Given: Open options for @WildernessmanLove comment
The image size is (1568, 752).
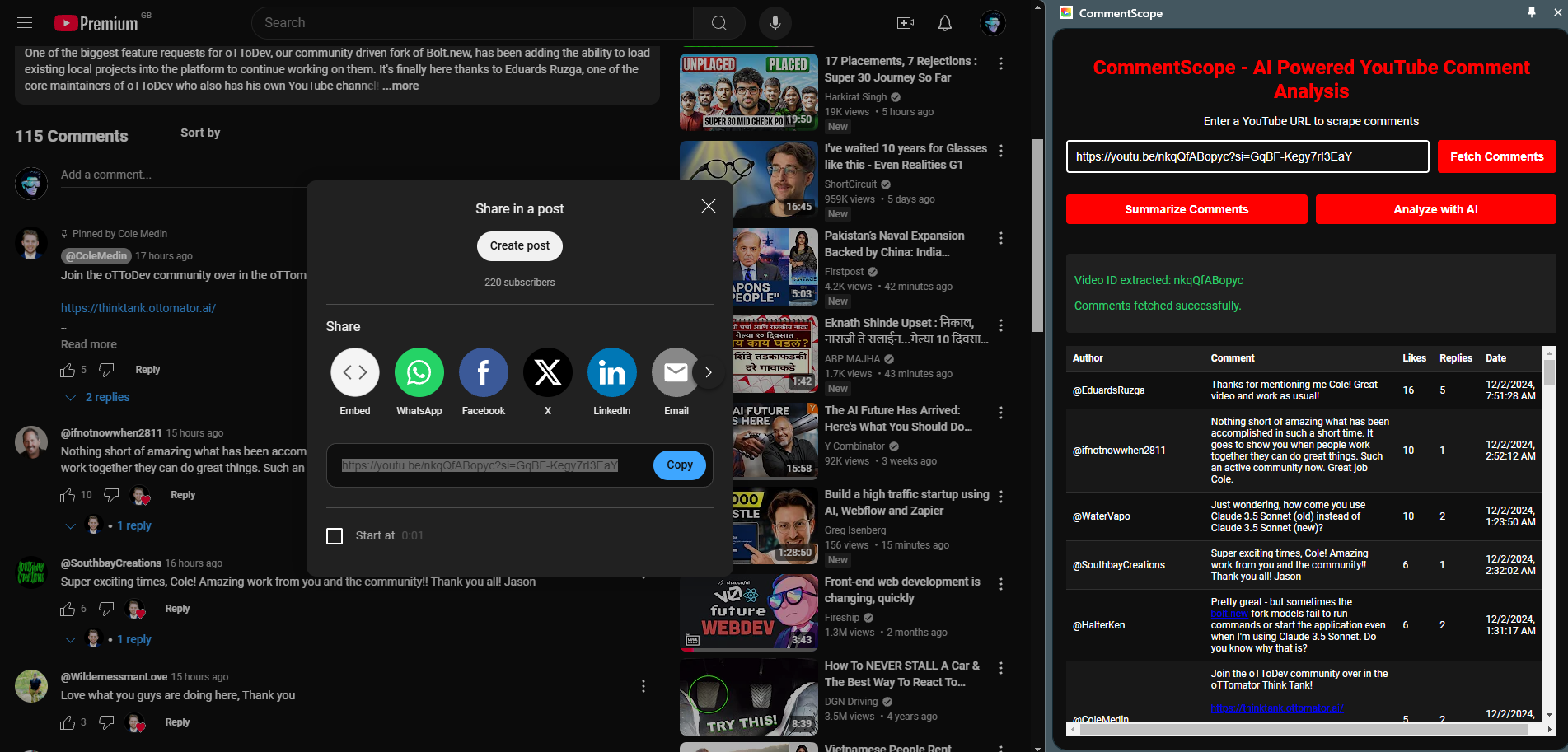Looking at the screenshot, I should (x=644, y=686).
